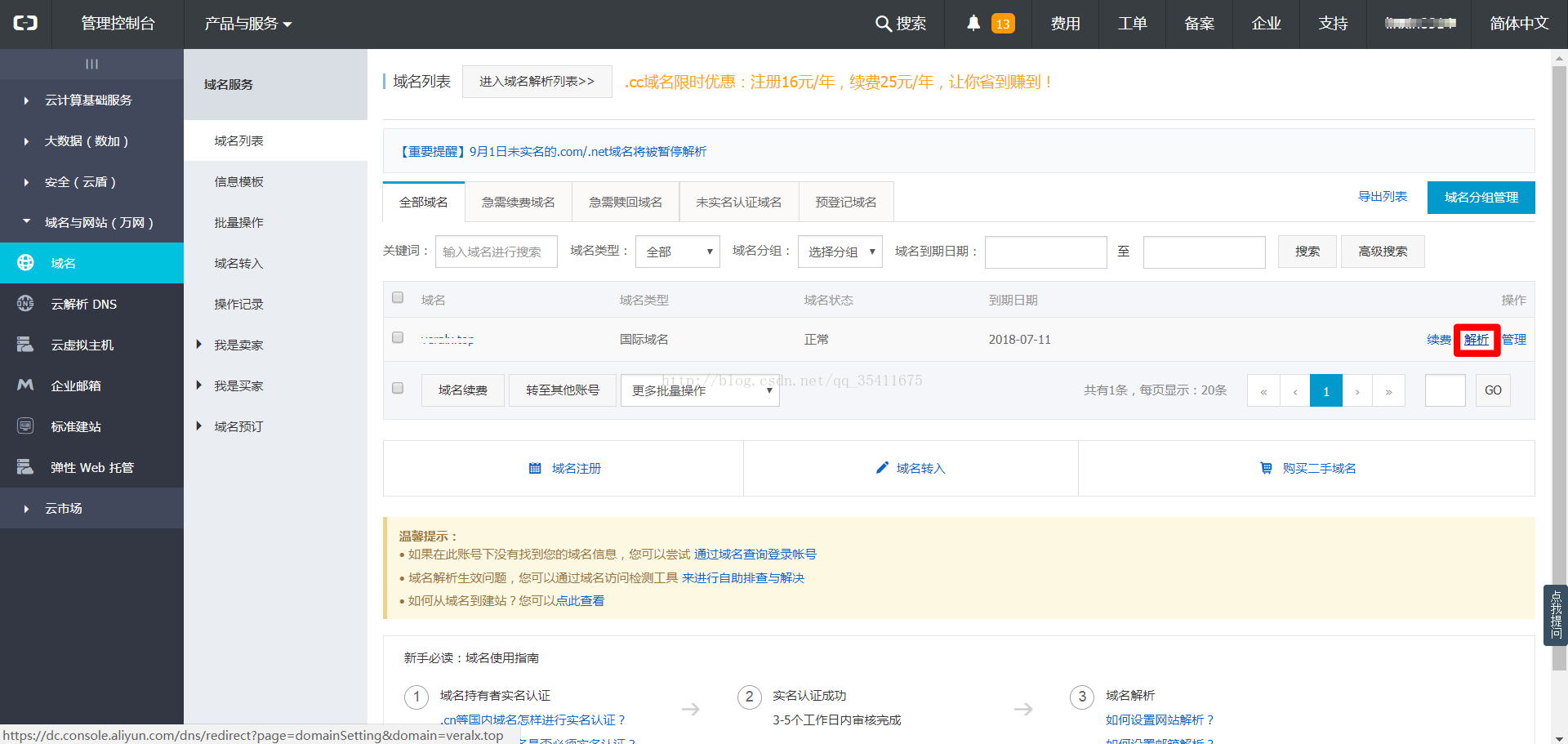Click GO page jump button
The width and height of the screenshot is (1568, 744).
coord(1493,390)
